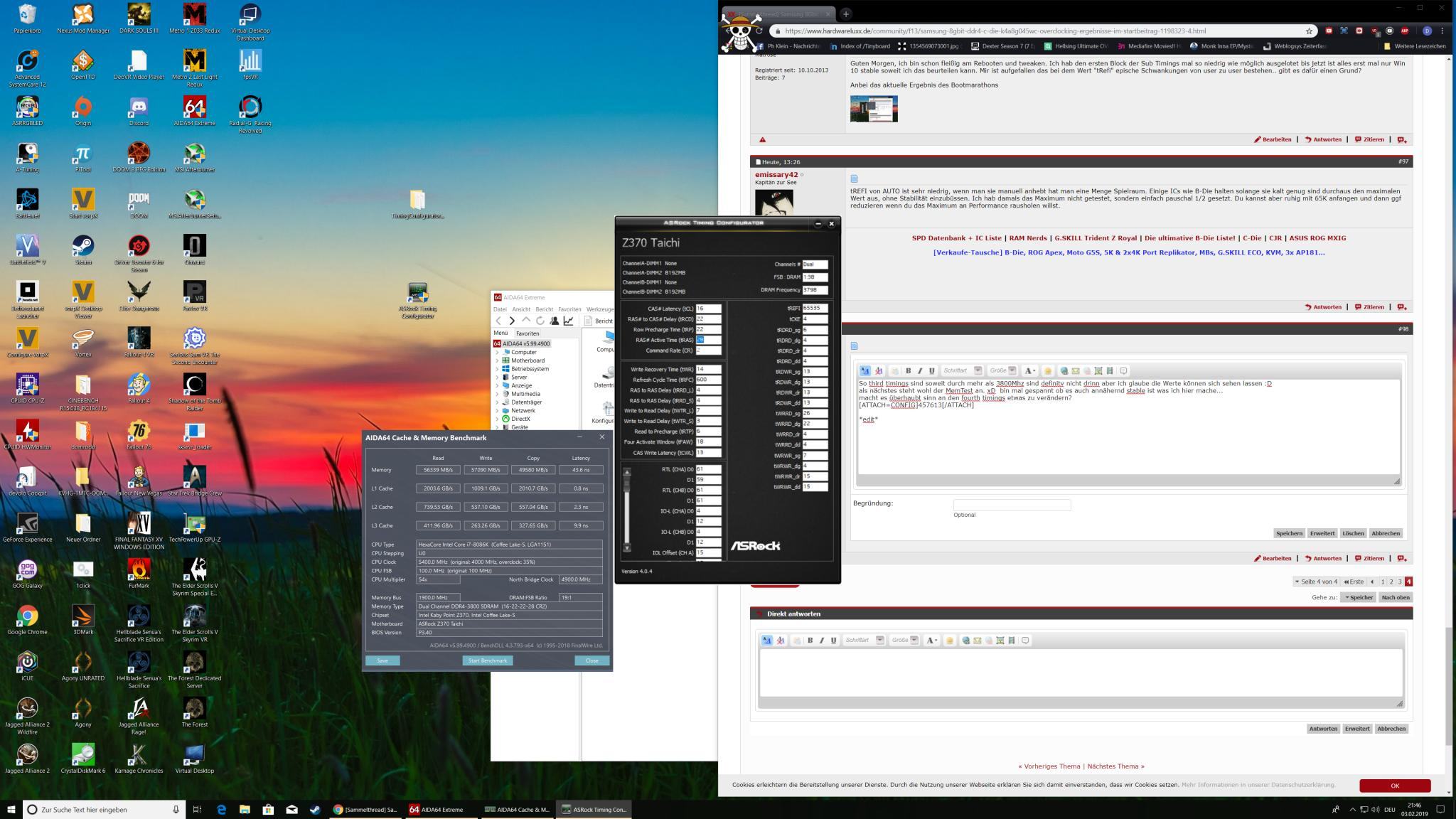Click OK on the cookie notice
This screenshot has height=819, width=1456.
(x=1395, y=786)
